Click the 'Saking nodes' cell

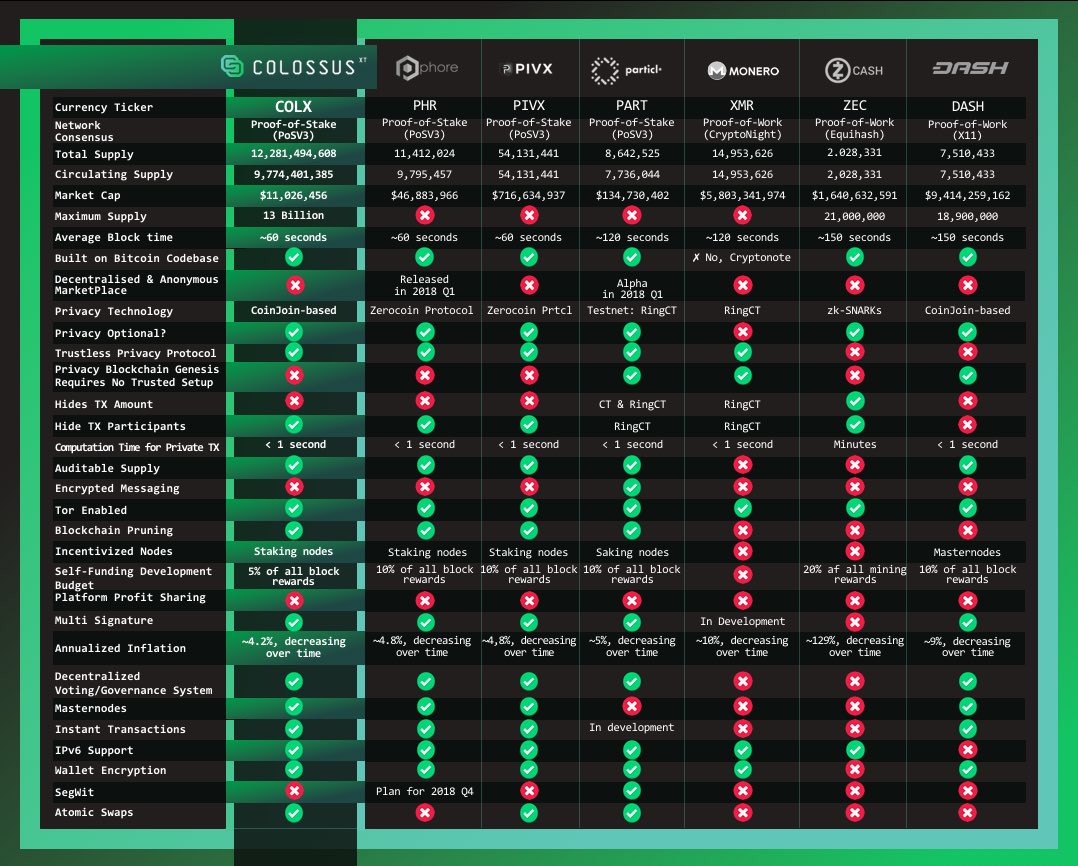[x=632, y=553]
